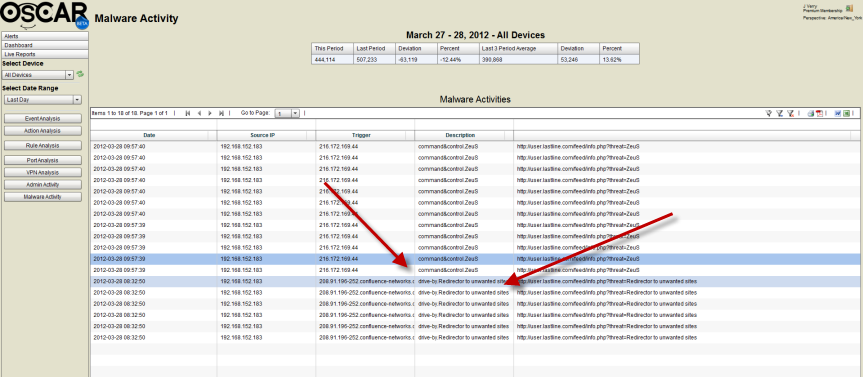The height and width of the screenshot is (377, 863).
Task: Click the This Period value 444,114
Action: [325, 59]
